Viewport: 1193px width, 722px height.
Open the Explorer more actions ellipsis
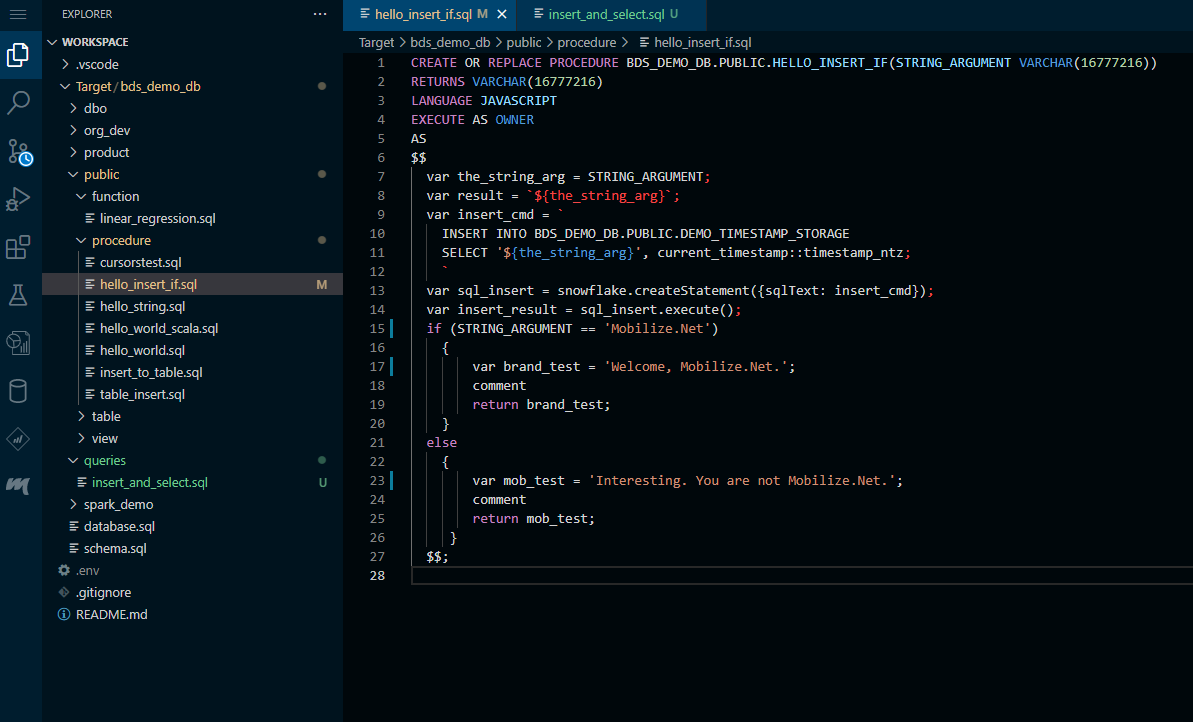[320, 14]
